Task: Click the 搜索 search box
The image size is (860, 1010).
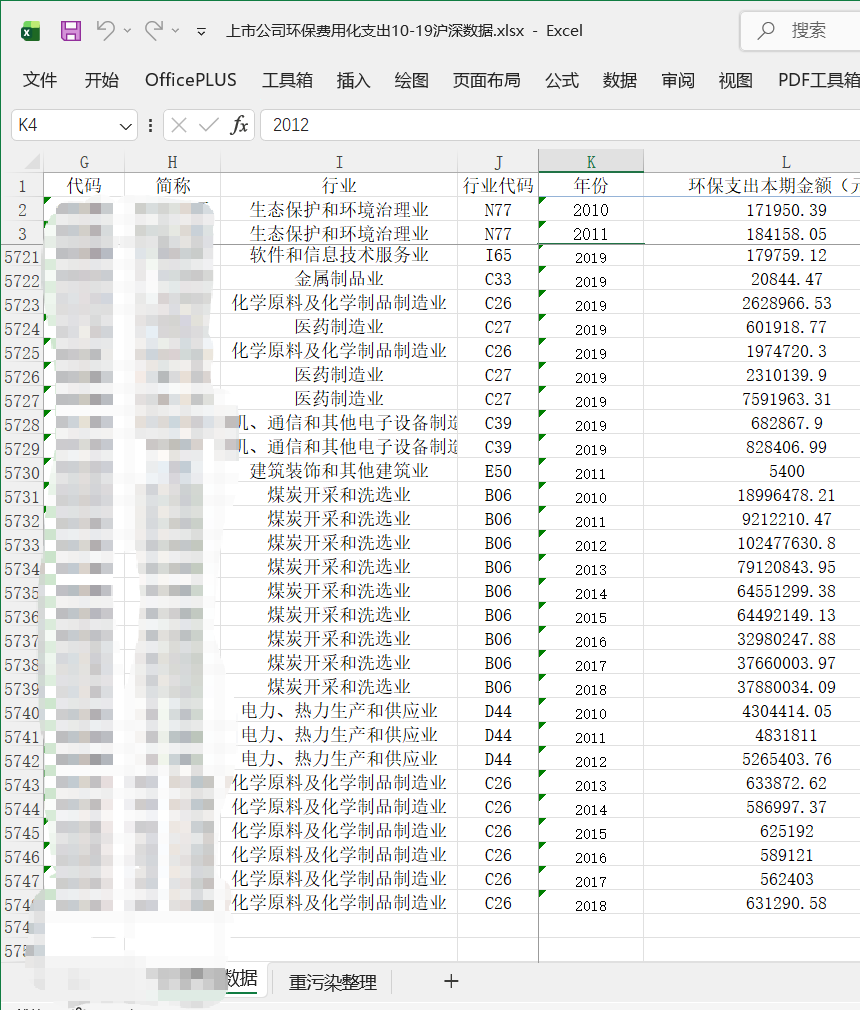Action: [x=801, y=30]
